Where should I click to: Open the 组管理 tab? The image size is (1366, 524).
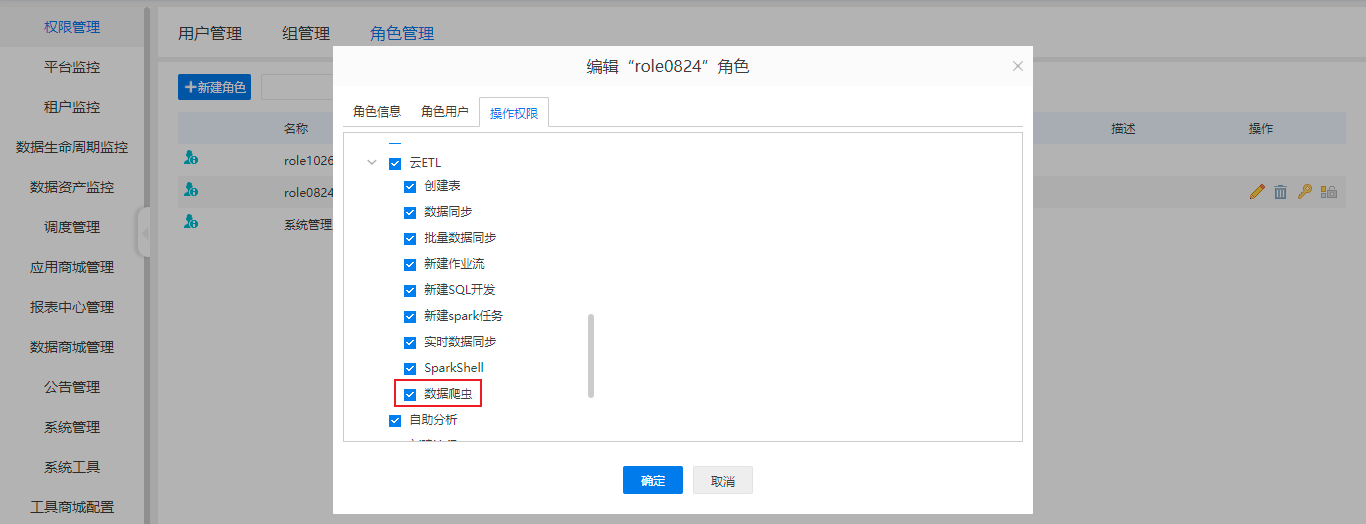click(x=306, y=33)
